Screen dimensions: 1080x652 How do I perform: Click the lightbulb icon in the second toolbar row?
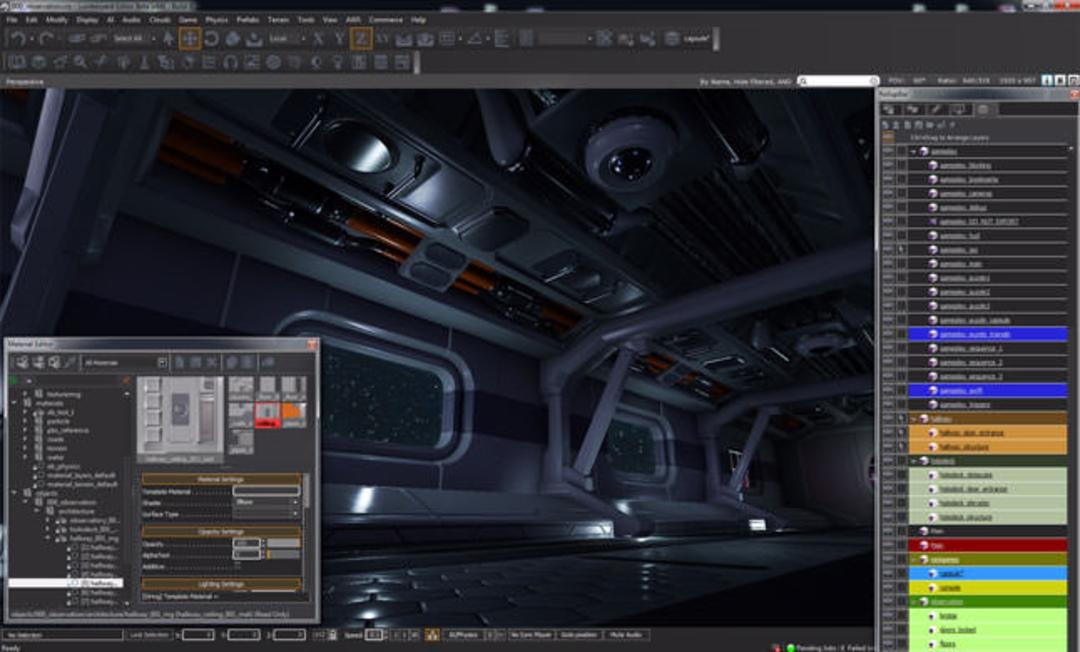click(338, 63)
